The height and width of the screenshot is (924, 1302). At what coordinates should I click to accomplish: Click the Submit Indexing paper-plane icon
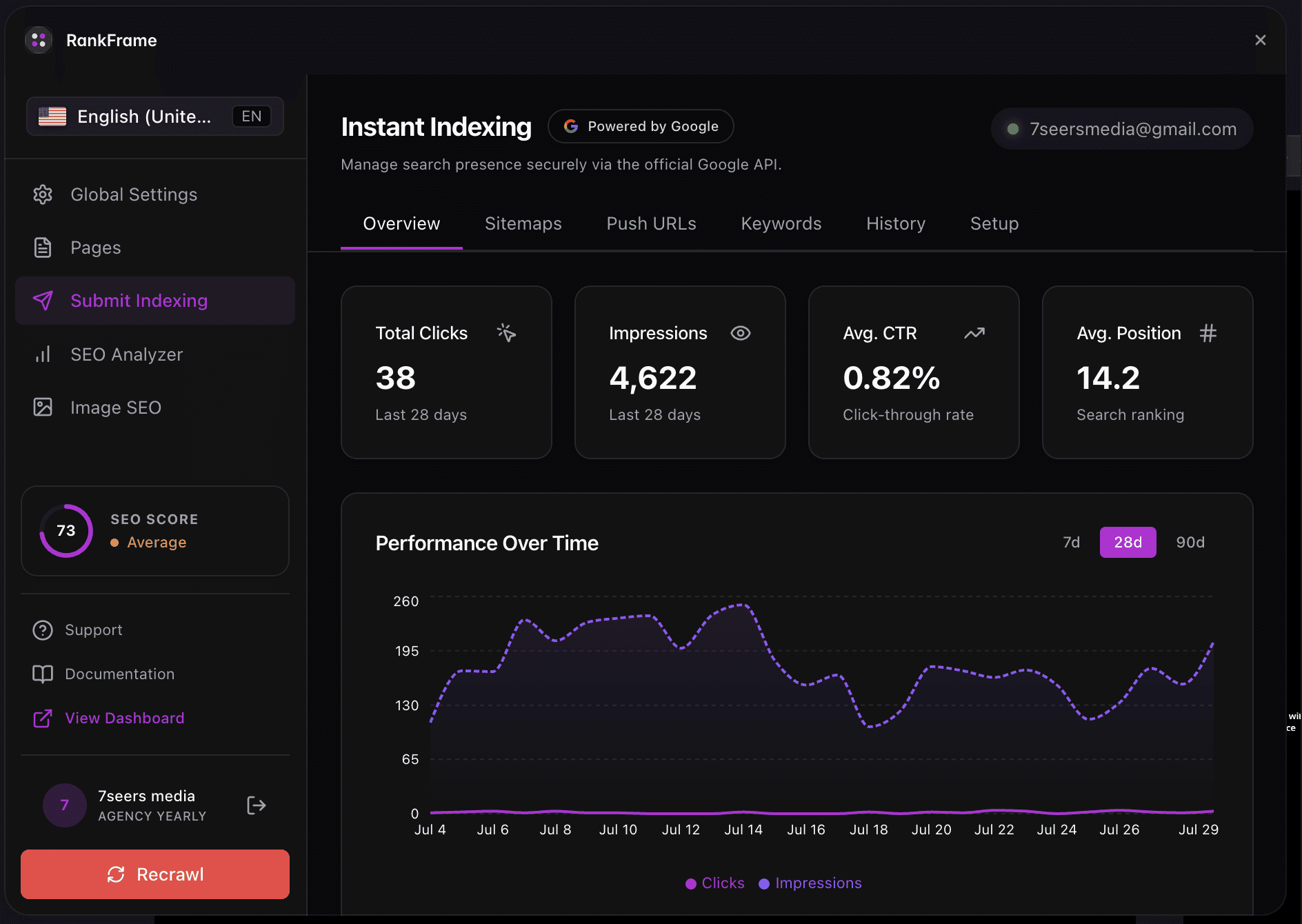click(43, 301)
